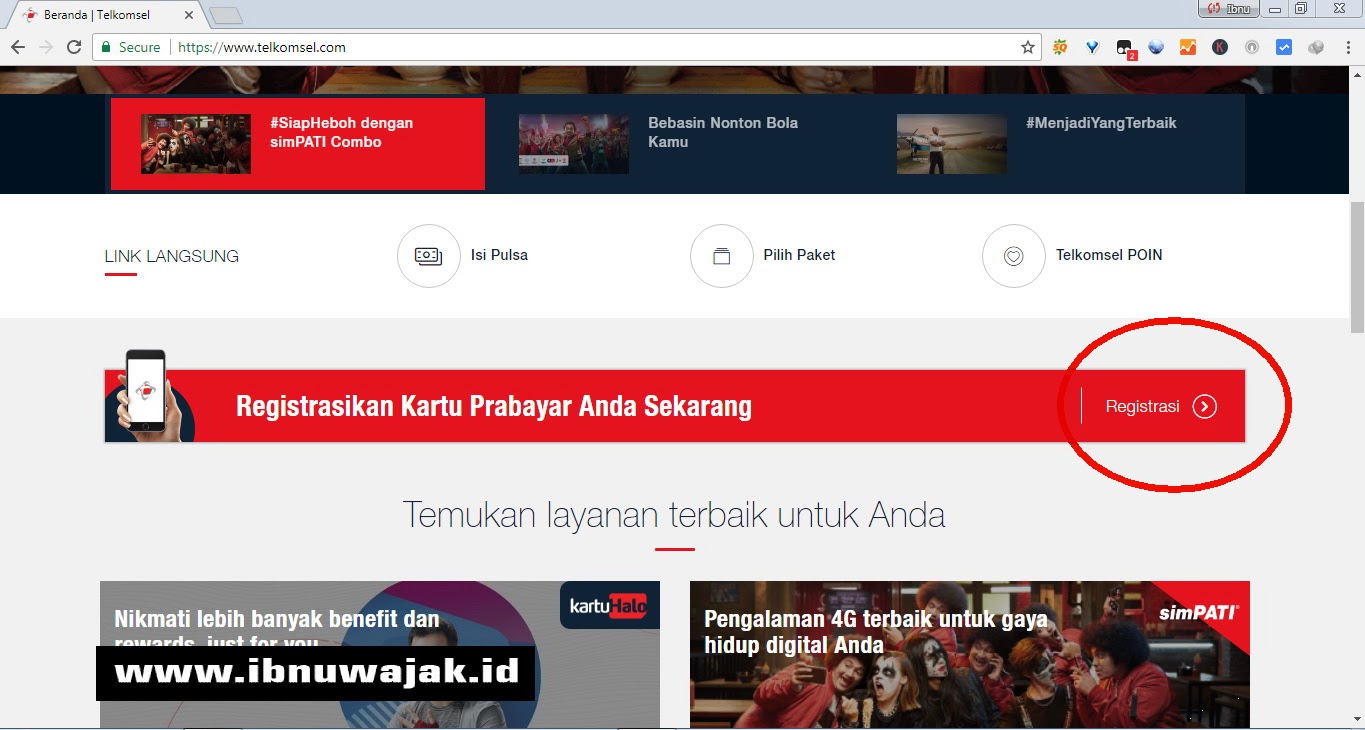Open a new tab

pyautogui.click(x=227, y=16)
